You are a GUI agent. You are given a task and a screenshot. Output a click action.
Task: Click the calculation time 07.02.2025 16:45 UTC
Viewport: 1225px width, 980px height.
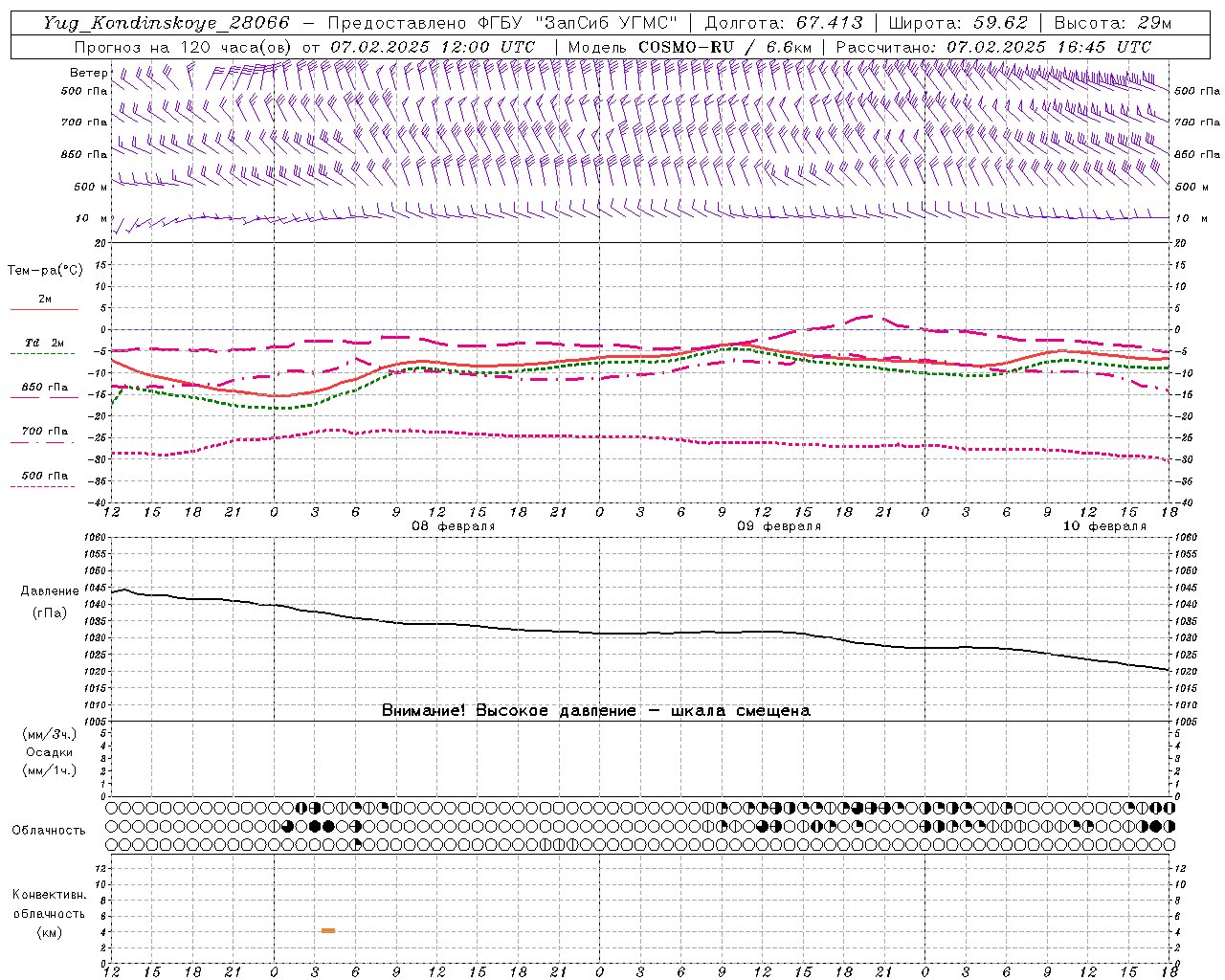click(1049, 47)
